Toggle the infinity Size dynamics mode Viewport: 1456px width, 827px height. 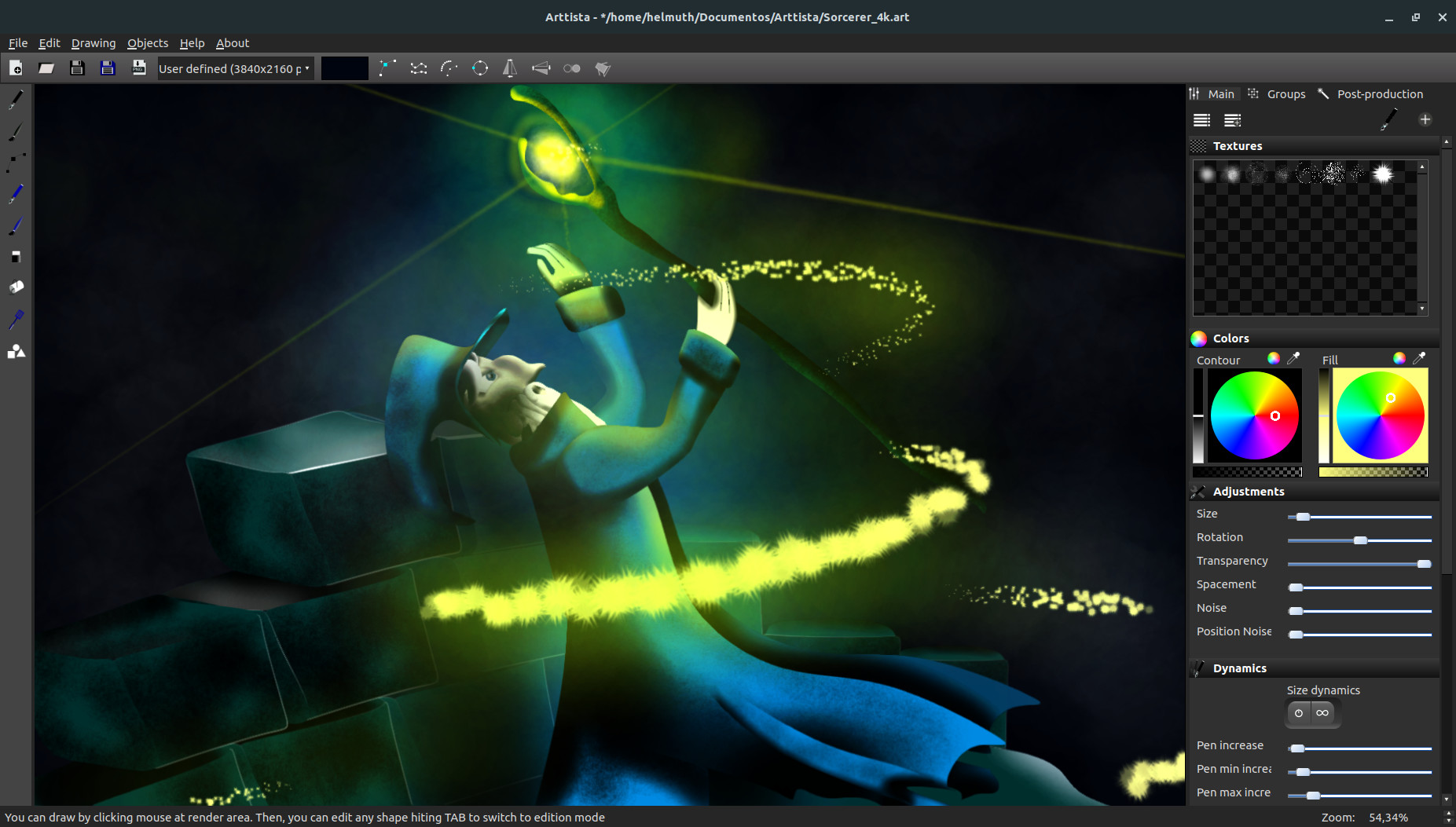1322,713
